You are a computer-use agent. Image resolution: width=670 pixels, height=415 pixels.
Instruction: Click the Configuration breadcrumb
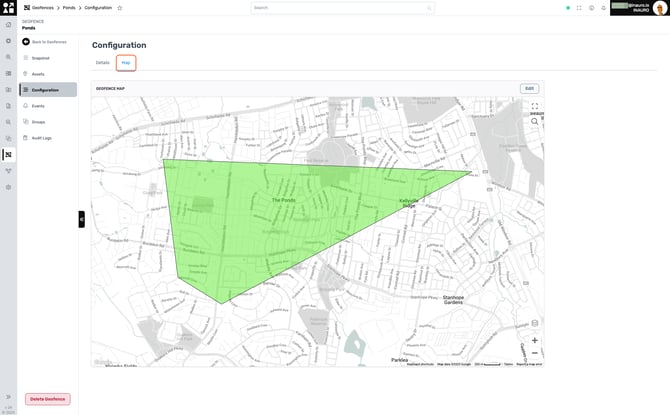[x=98, y=8]
